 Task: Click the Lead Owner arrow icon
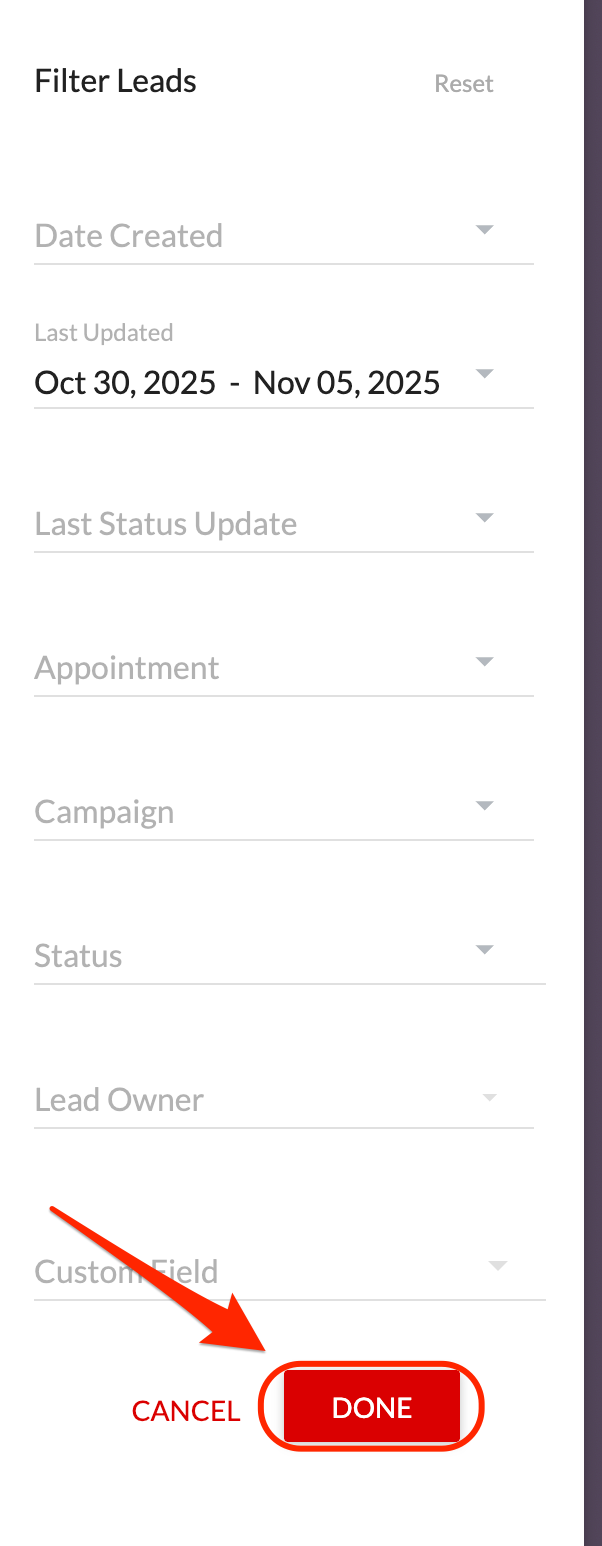point(489,1097)
